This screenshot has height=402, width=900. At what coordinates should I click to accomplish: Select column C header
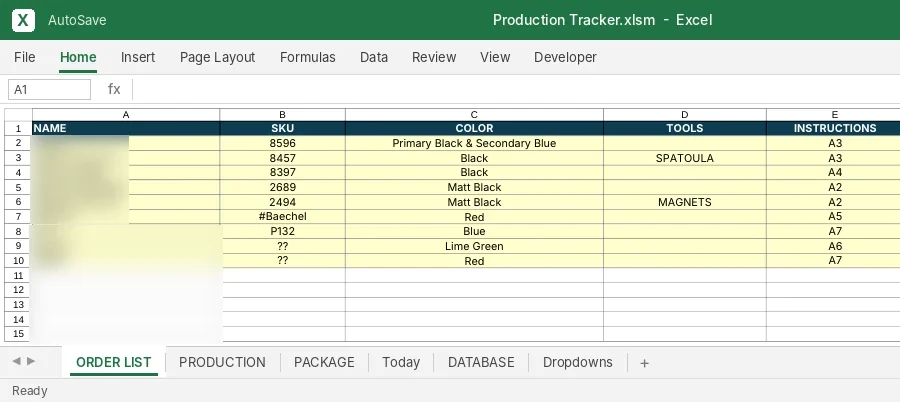coord(474,115)
